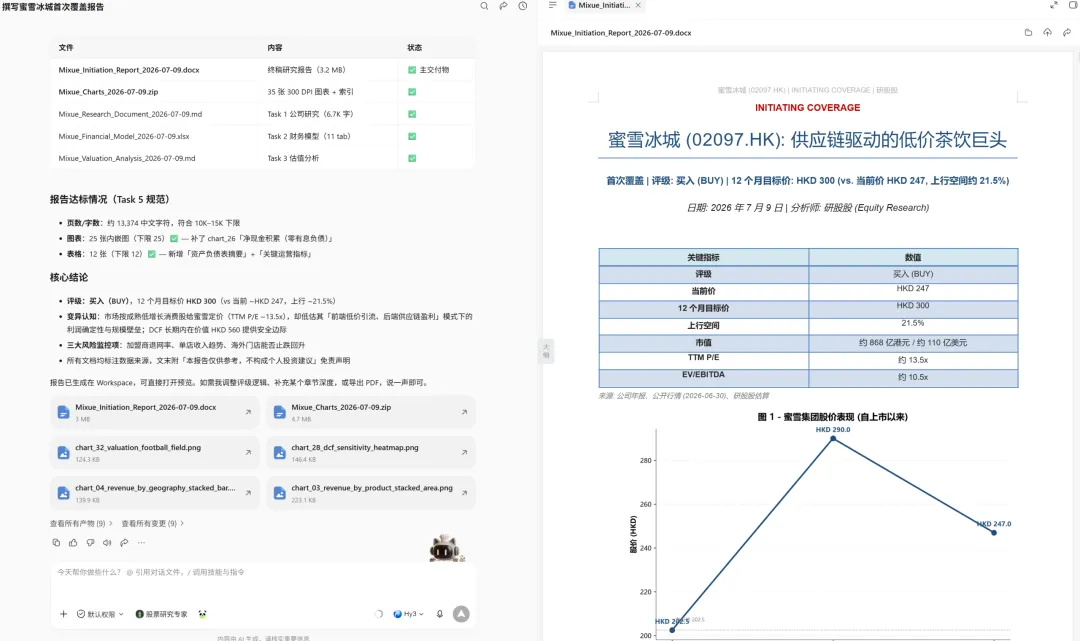Activate microphone voice input

(439, 613)
